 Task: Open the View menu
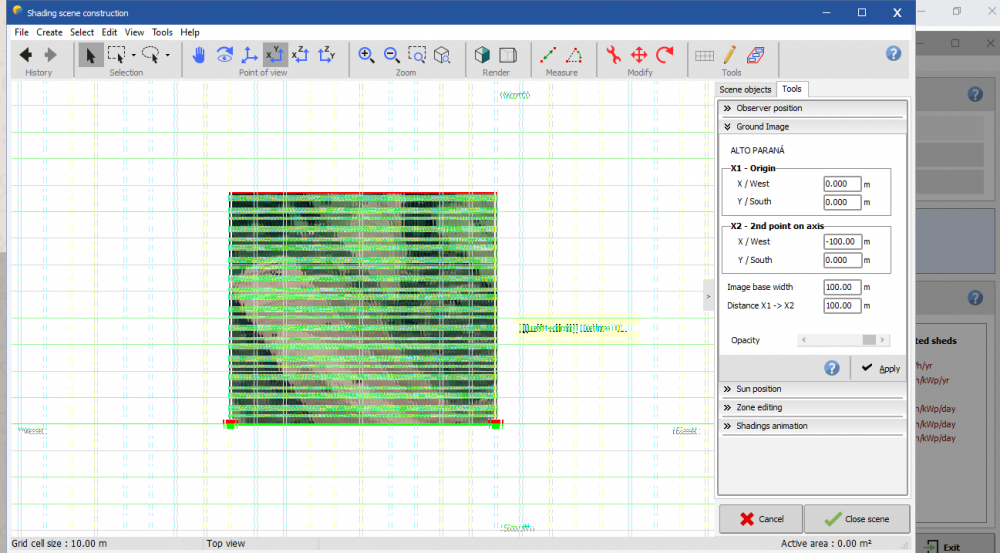pyautogui.click(x=134, y=33)
